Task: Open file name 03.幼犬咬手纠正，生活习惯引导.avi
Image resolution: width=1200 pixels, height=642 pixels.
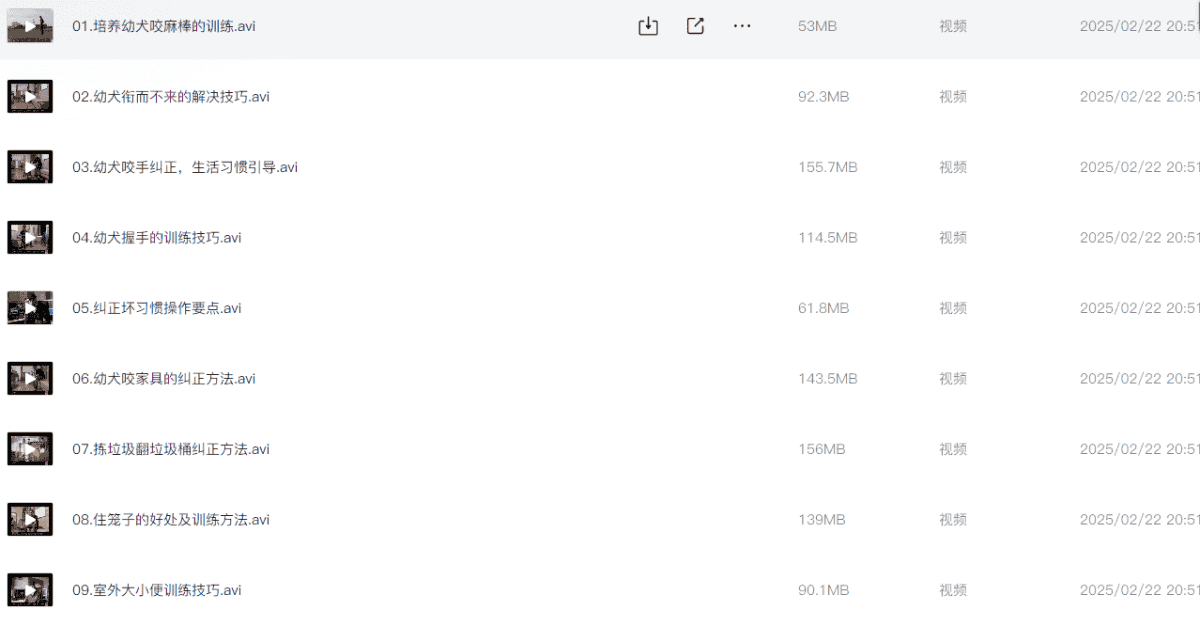Action: pos(185,167)
